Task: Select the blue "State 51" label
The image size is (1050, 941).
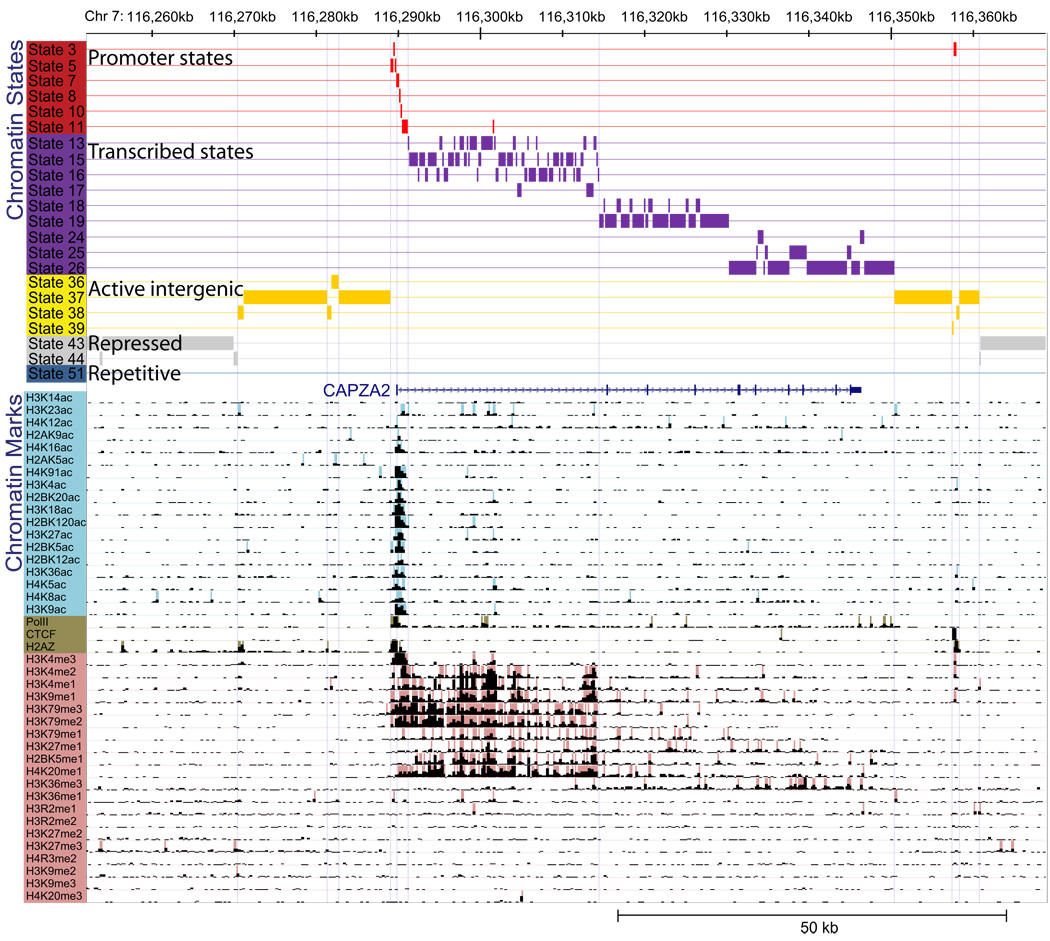Action: pyautogui.click(x=56, y=374)
